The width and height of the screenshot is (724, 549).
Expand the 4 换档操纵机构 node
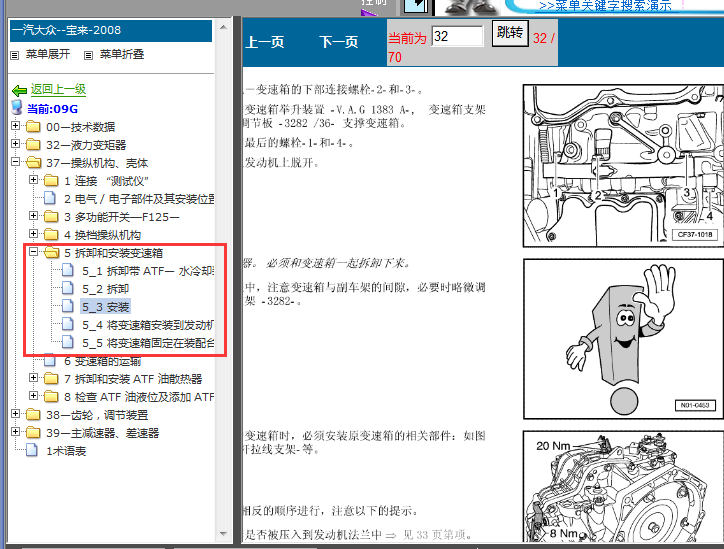tap(33, 234)
